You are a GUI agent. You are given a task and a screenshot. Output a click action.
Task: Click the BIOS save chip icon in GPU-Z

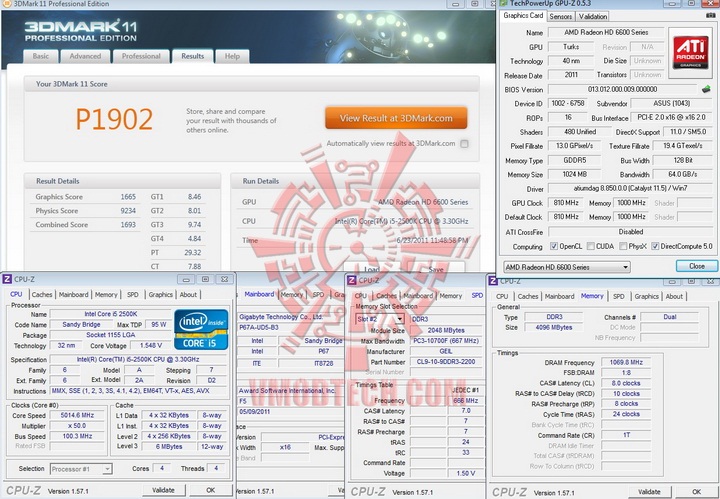click(706, 89)
